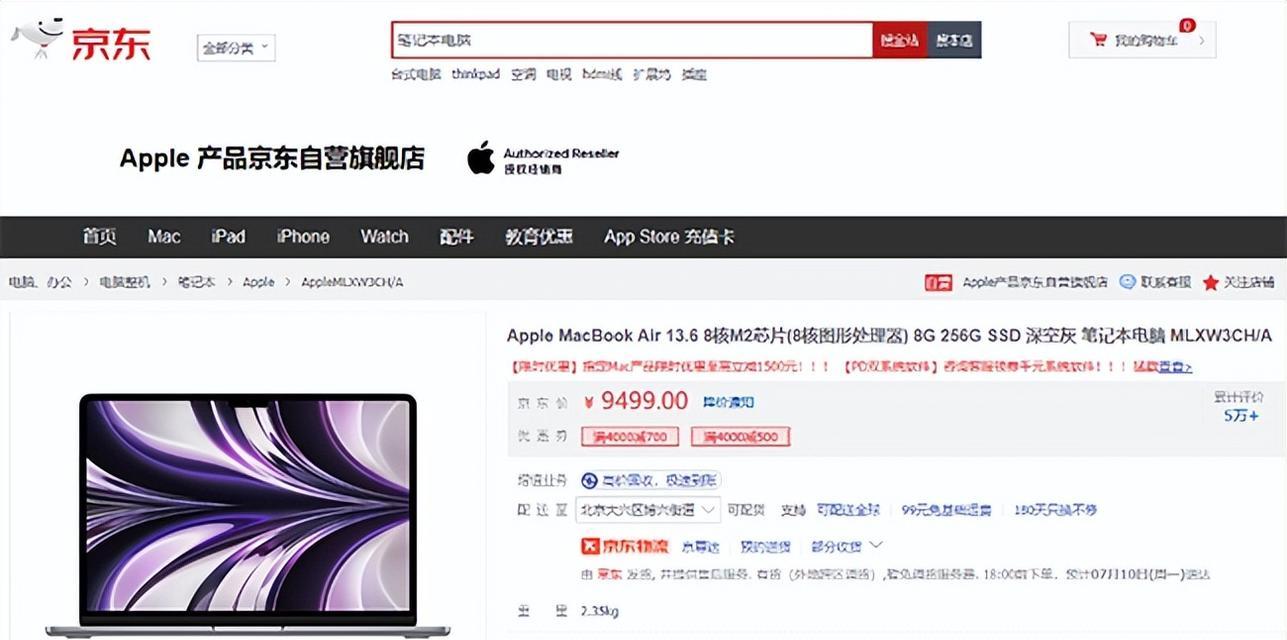Click the price drop notification link

coord(728,402)
